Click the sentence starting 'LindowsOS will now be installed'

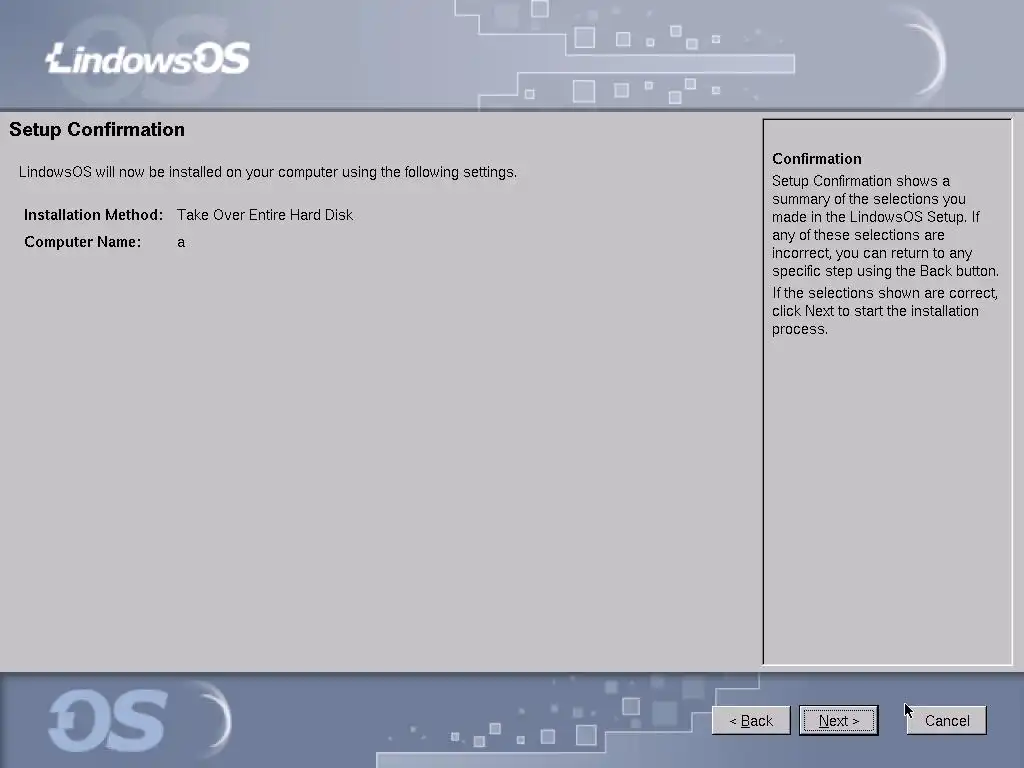coord(268,172)
